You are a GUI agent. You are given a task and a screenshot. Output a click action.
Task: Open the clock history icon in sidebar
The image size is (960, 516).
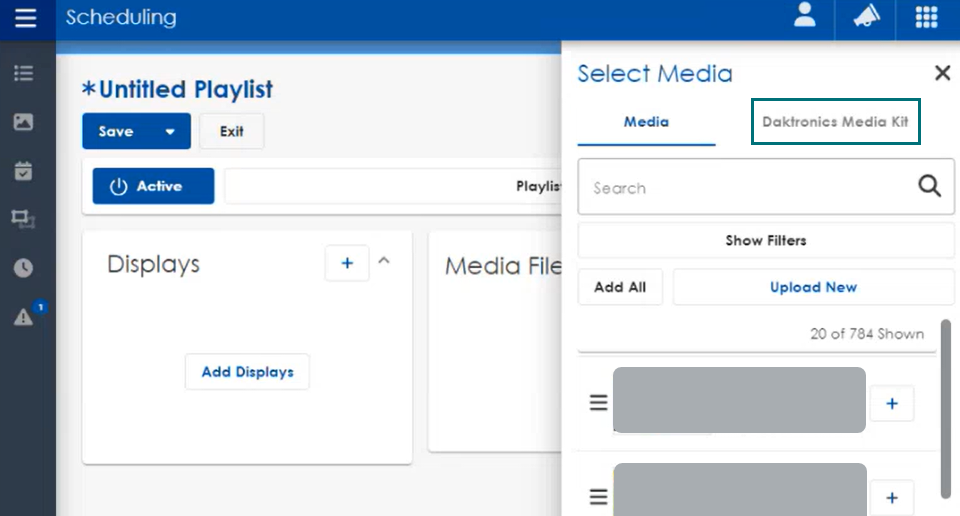23,267
